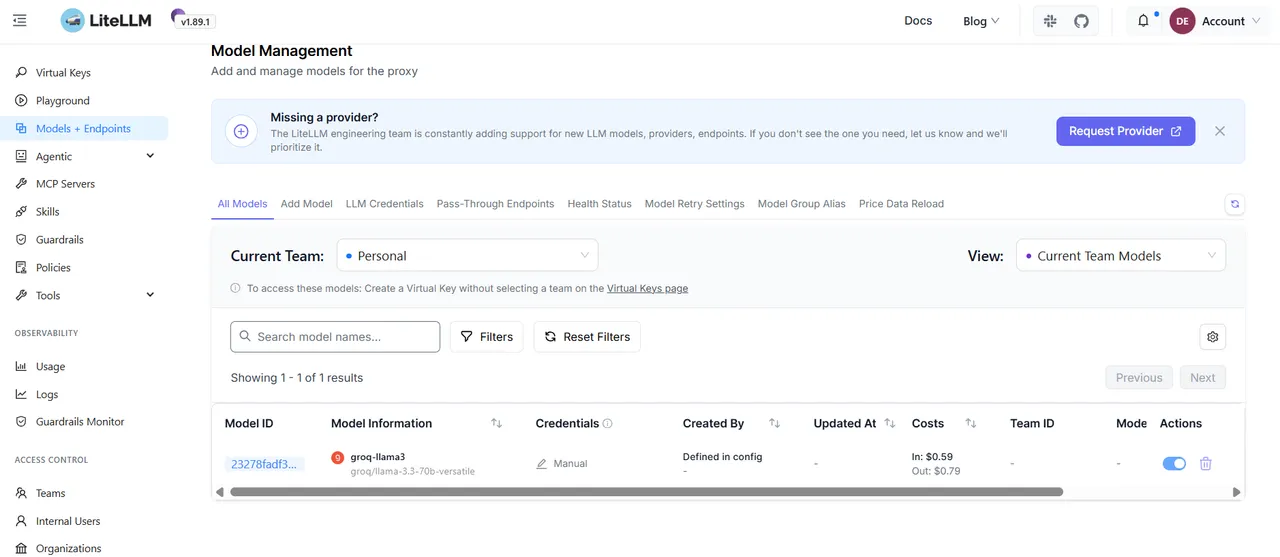Viewport: 1280px width, 557px height.
Task: Follow the Virtual Keys page link
Action: [647, 288]
